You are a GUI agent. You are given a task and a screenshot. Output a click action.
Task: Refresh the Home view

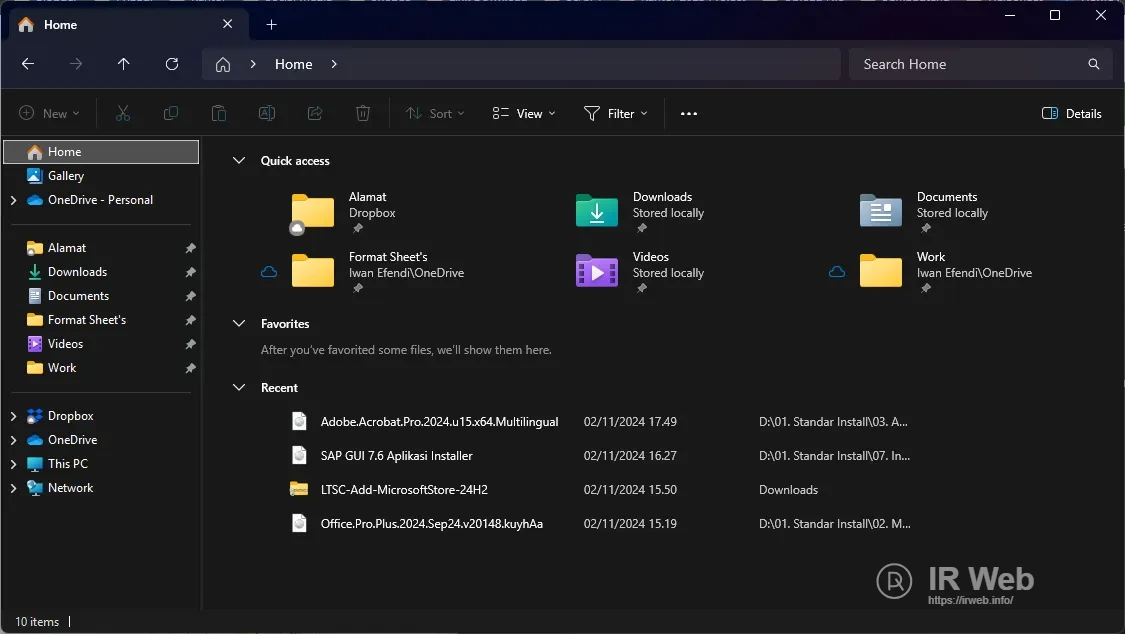[171, 64]
